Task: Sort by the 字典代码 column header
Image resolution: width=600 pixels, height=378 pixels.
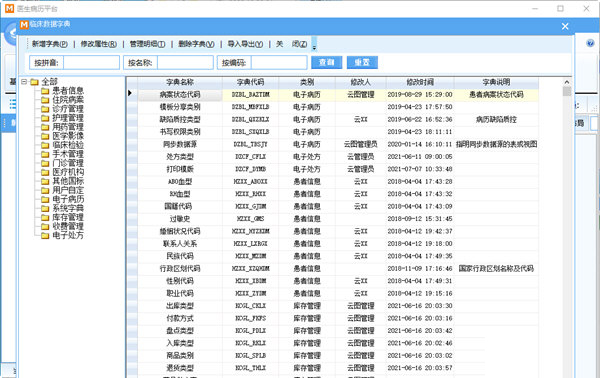Action: pos(251,82)
